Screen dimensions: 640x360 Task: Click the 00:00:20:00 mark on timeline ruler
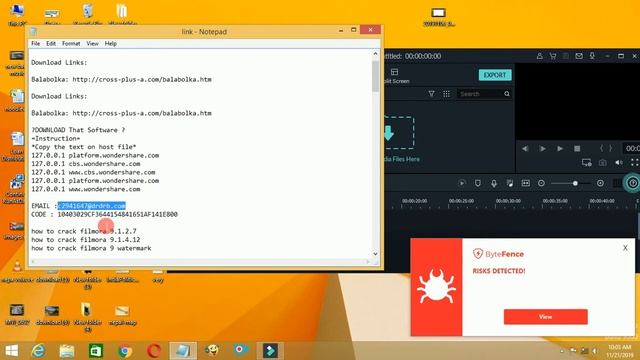(x=414, y=201)
